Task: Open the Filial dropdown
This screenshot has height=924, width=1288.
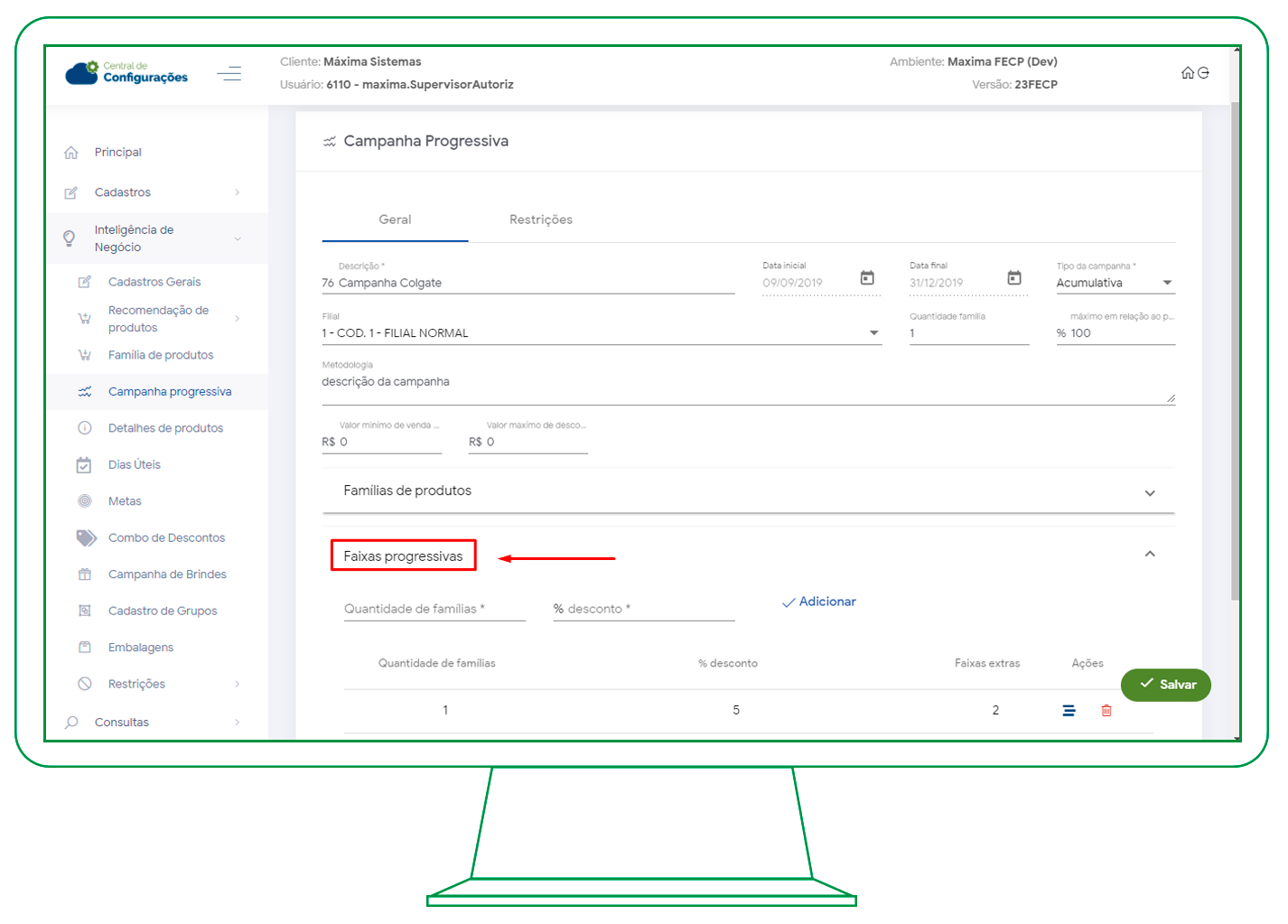Action: coord(873,333)
